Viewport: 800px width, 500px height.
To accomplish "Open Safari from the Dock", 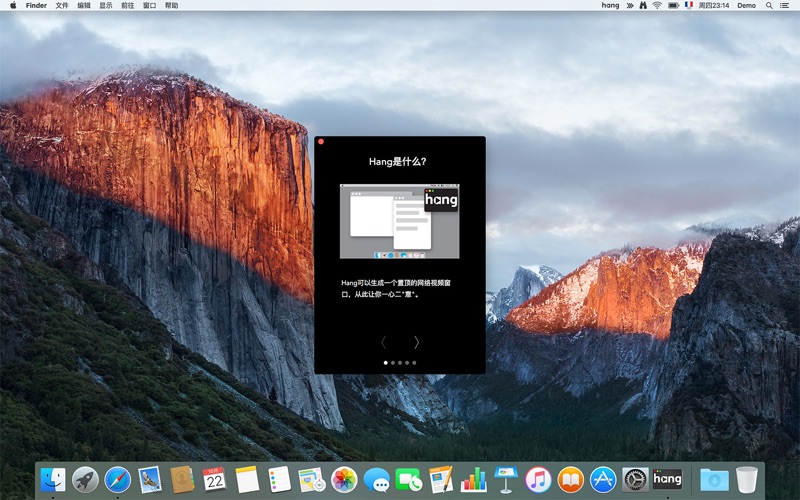I will (118, 479).
